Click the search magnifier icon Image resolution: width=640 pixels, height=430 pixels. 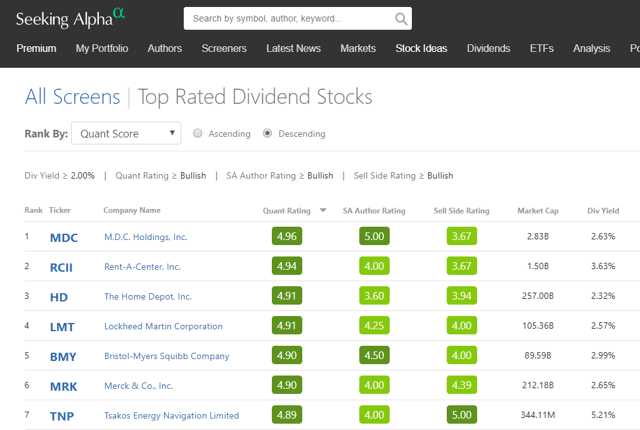pos(401,19)
